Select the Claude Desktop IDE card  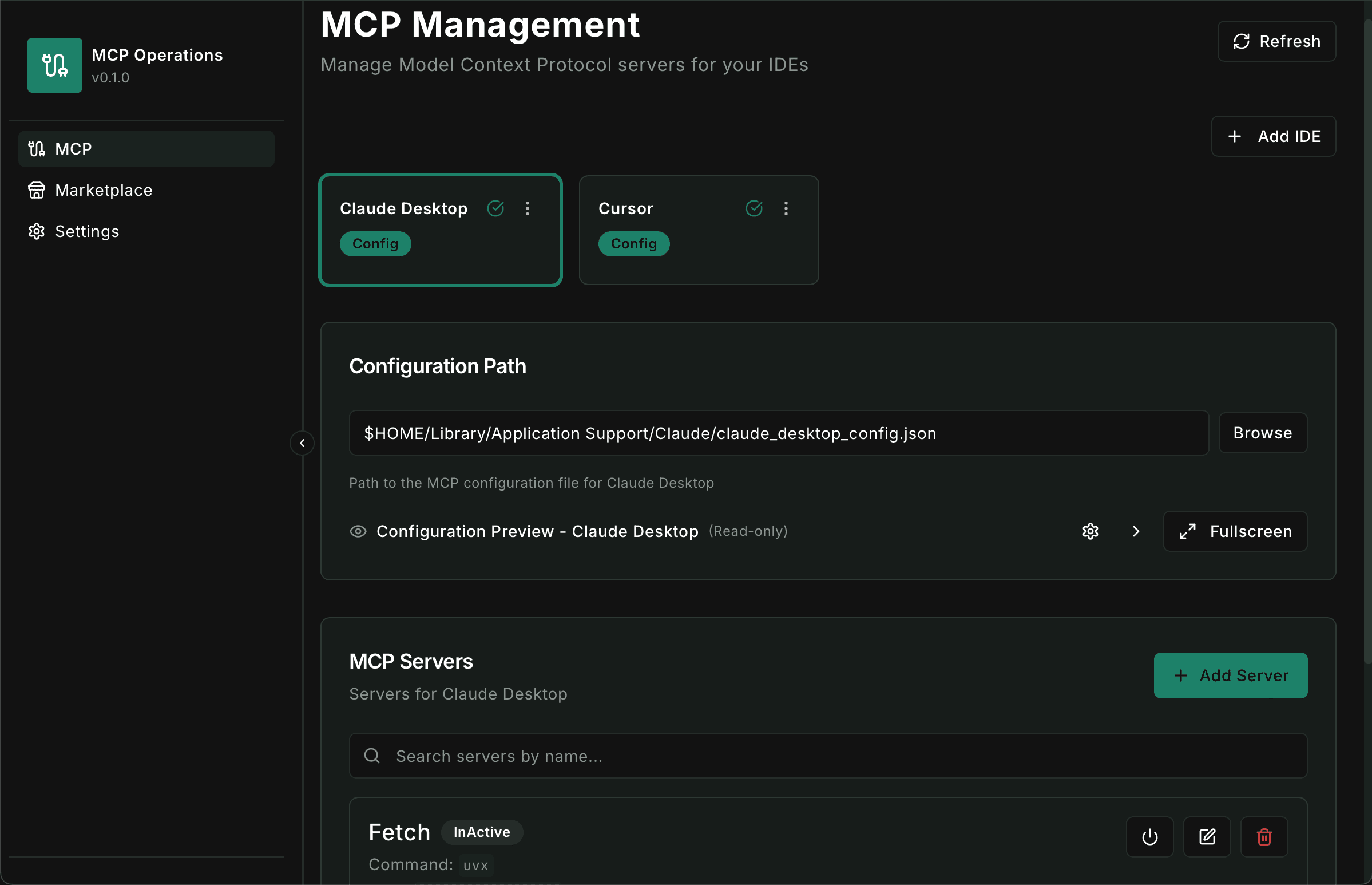[x=441, y=230]
